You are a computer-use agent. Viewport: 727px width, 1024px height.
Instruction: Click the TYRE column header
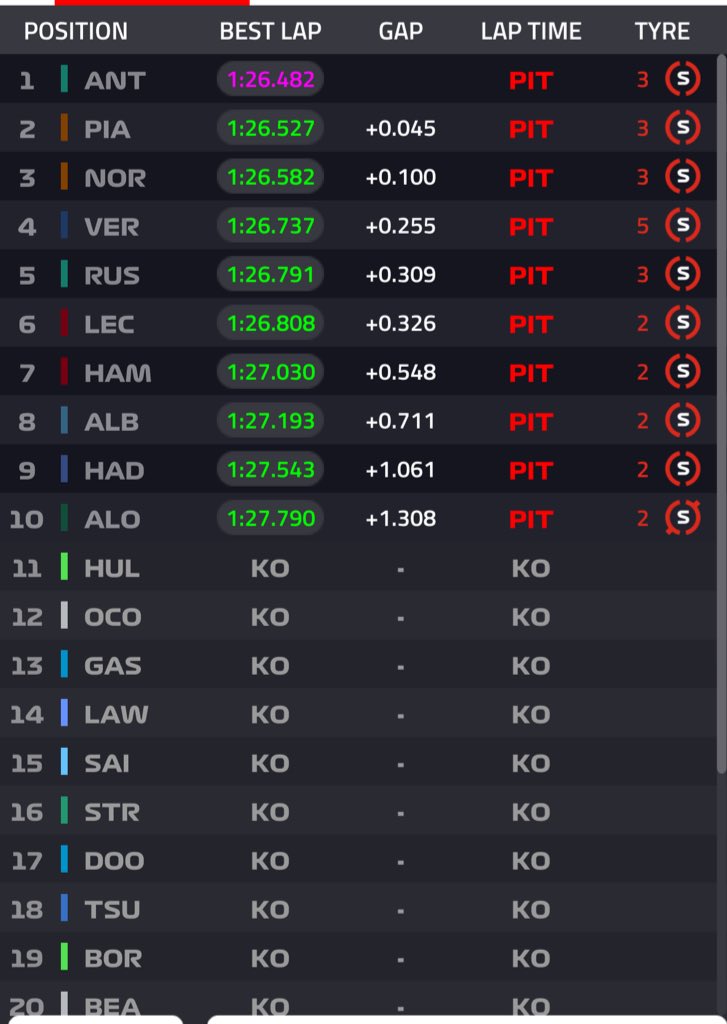tap(662, 31)
